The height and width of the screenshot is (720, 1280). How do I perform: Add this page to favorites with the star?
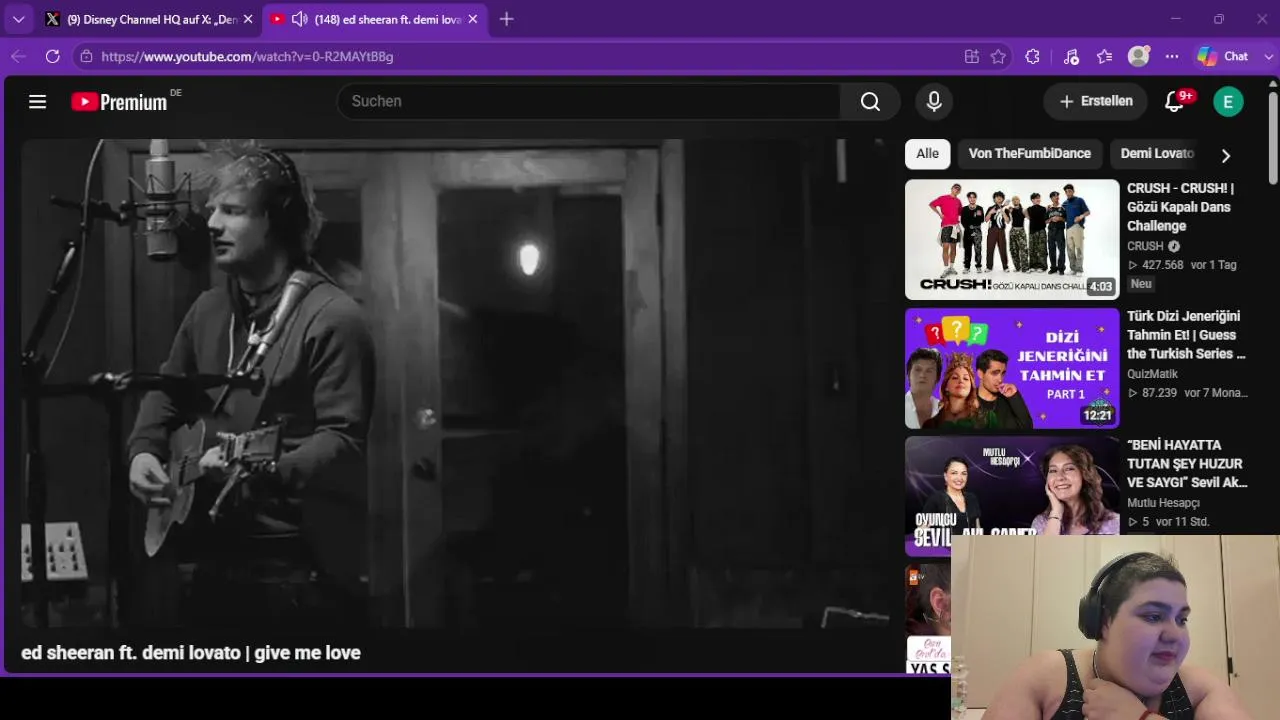(998, 57)
